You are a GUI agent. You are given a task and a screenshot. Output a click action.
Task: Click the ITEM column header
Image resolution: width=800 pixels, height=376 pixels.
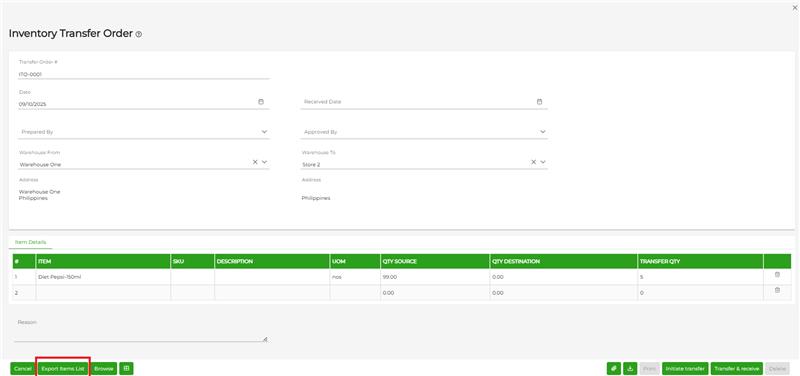104,261
